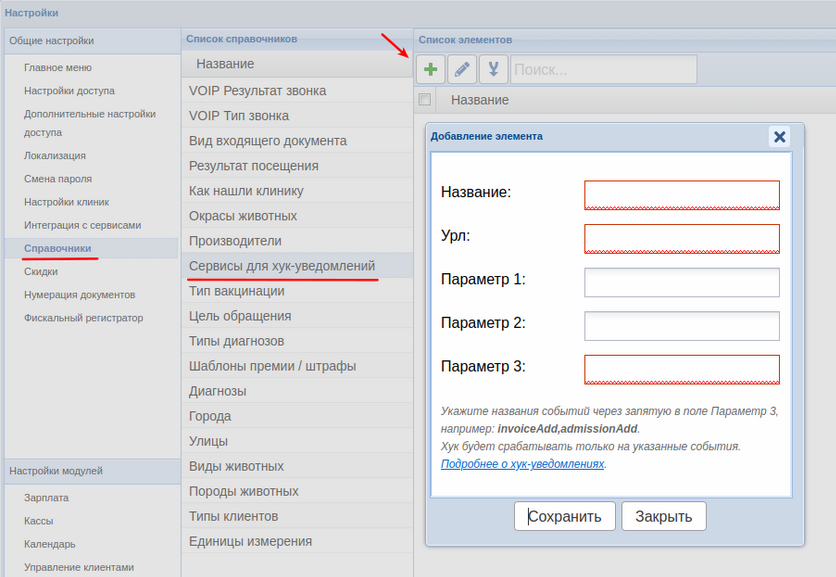Toggle the select-all checkbox in elements list

point(425,100)
